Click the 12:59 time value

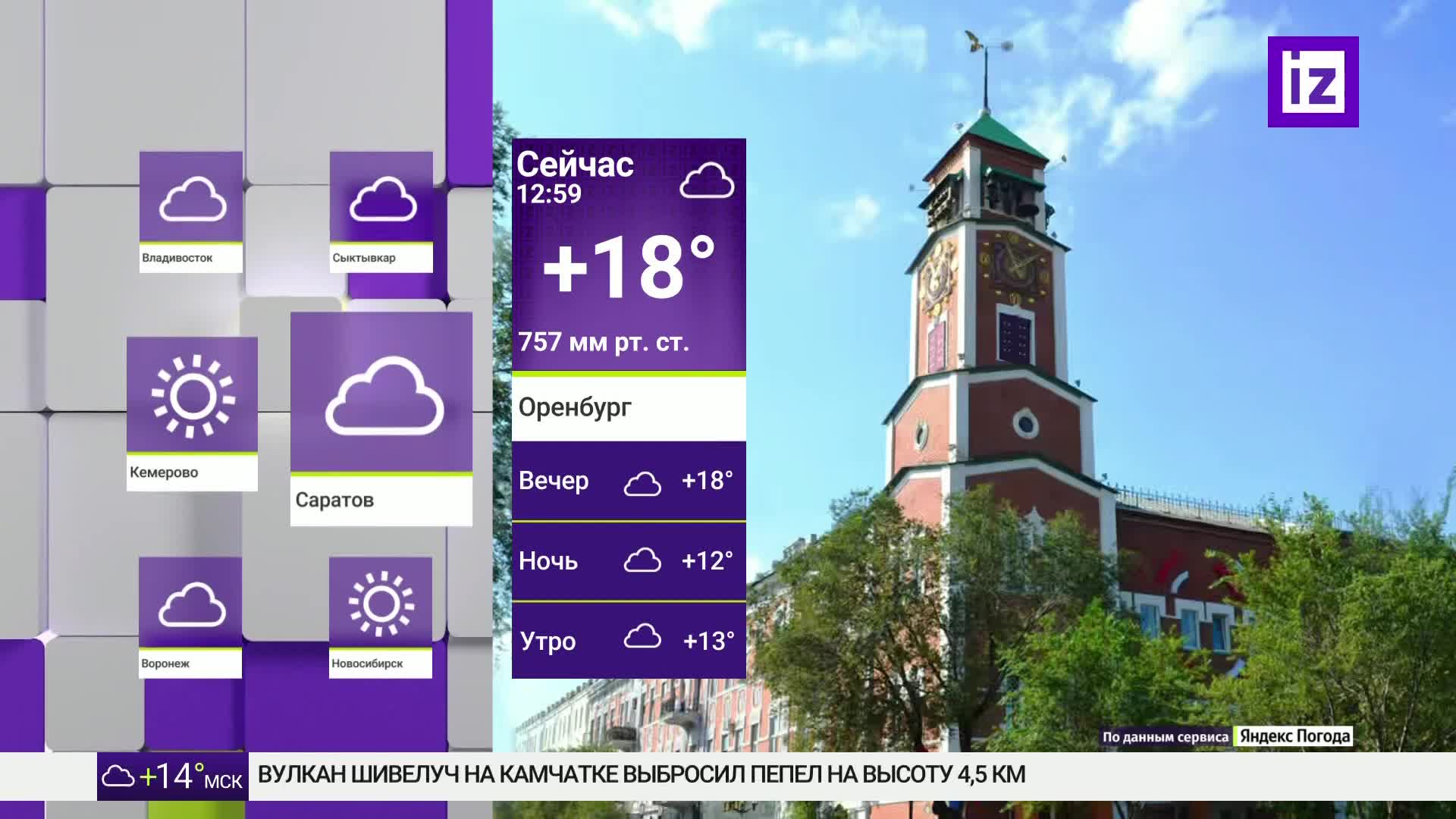point(549,194)
